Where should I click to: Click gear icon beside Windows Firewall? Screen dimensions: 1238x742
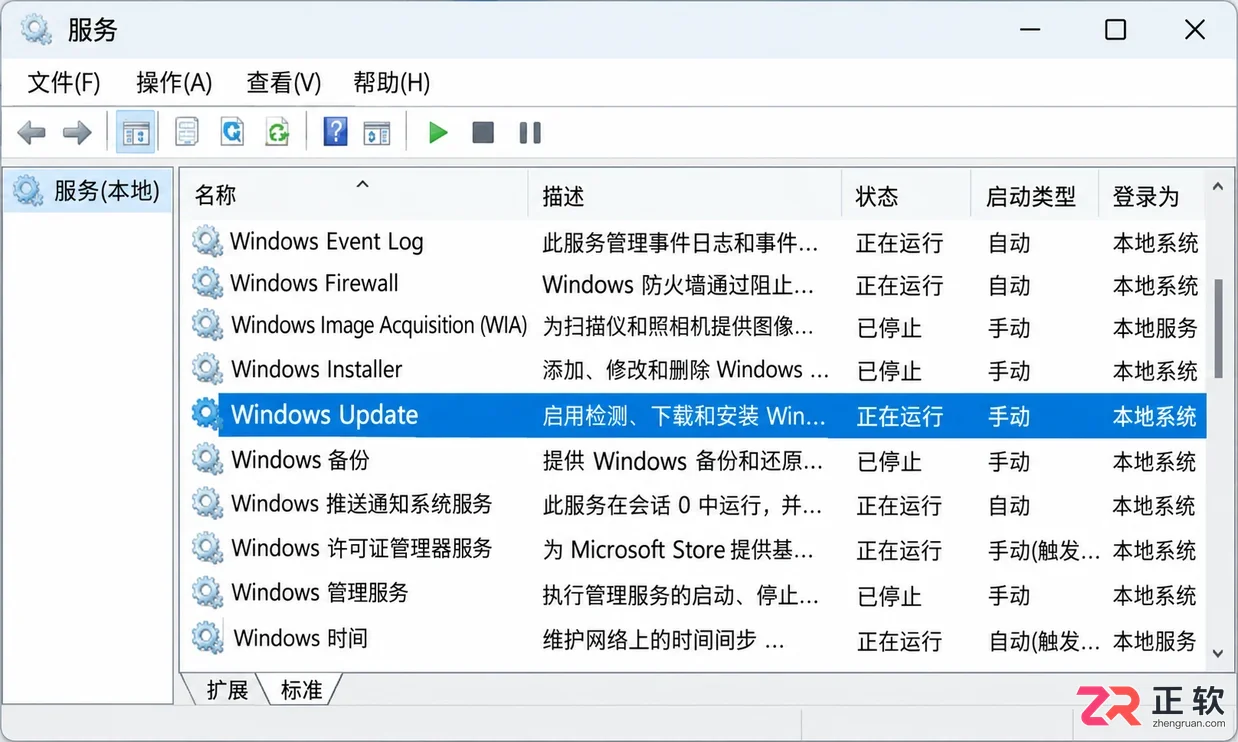pos(207,284)
